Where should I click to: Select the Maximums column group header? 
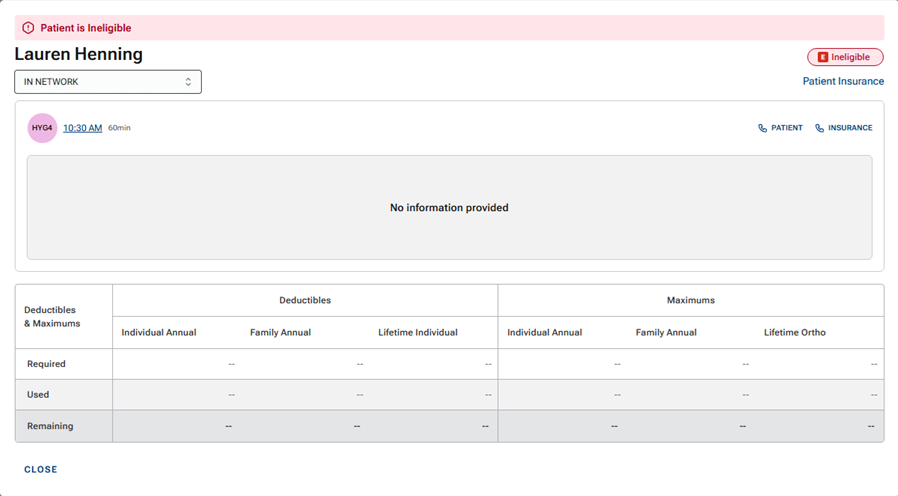[x=690, y=300]
